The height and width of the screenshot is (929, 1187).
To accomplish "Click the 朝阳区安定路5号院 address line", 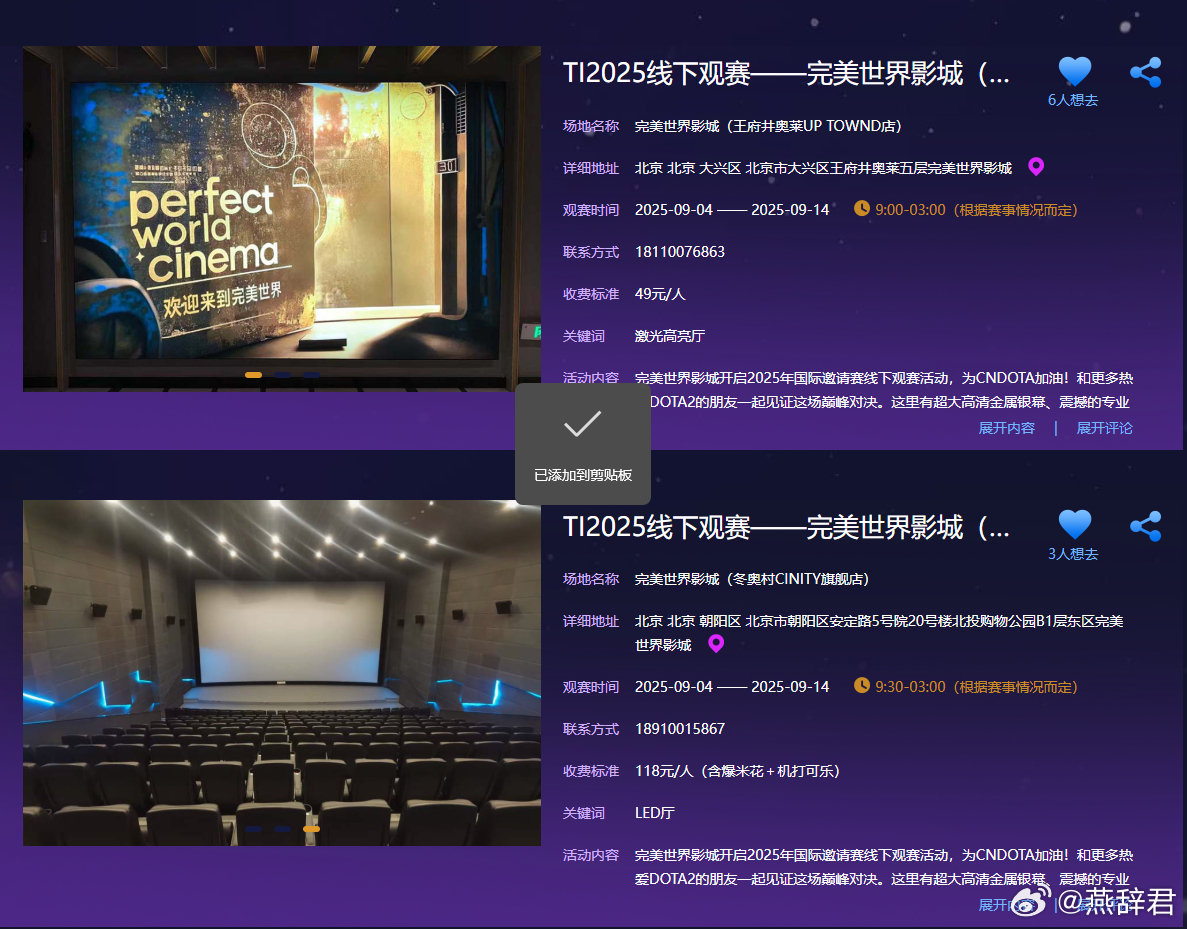I will pyautogui.click(x=879, y=632).
